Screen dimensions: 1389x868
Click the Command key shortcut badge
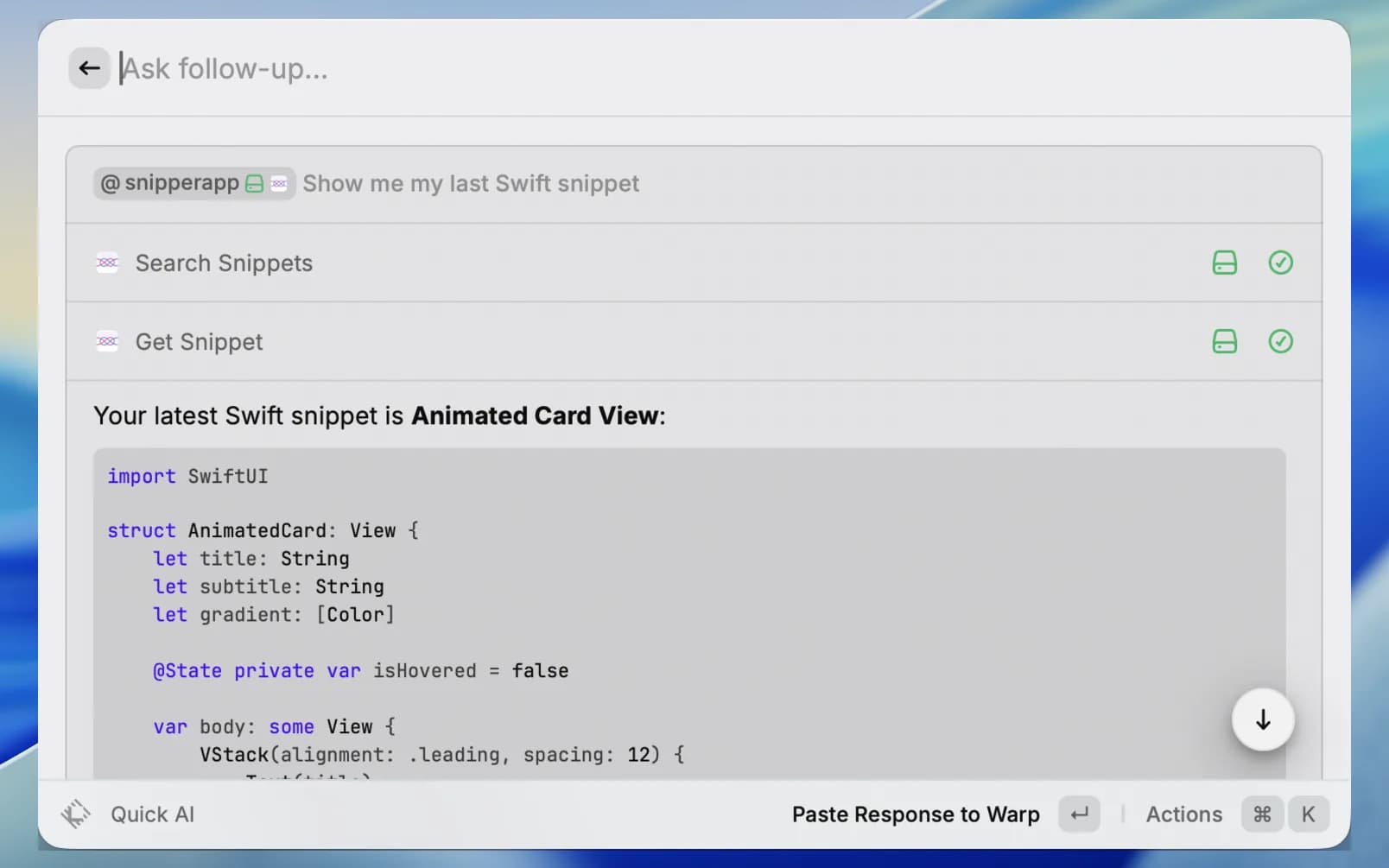tap(1262, 814)
